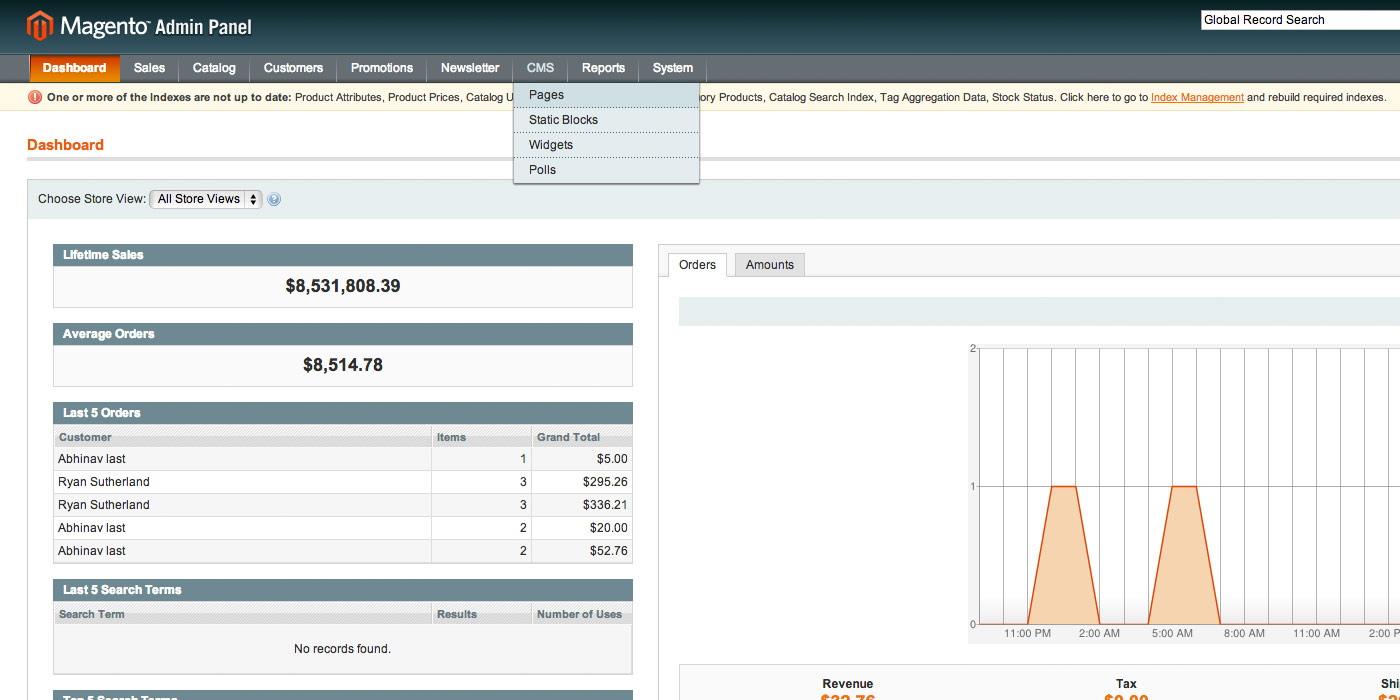Image resolution: width=1400 pixels, height=700 pixels.
Task: Click the Dashboard page heading
Action: 65,145
